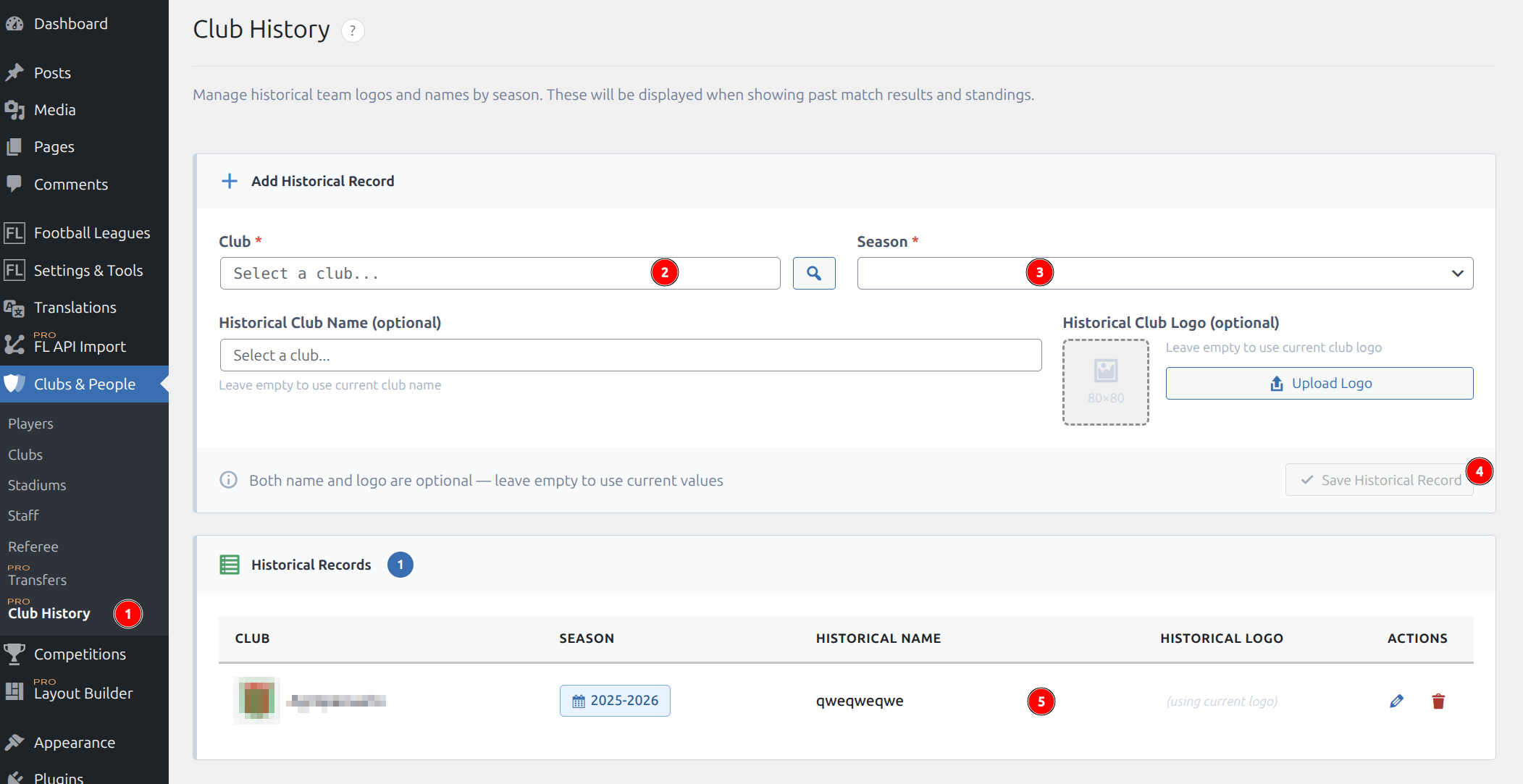
Task: Click the Translations icon in the sidebar
Action: coord(14,308)
